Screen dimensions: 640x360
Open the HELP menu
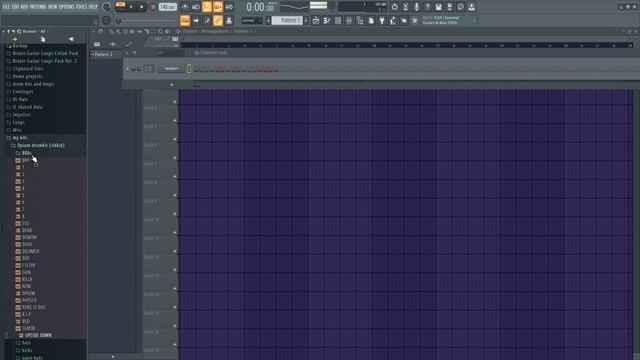click(x=93, y=7)
